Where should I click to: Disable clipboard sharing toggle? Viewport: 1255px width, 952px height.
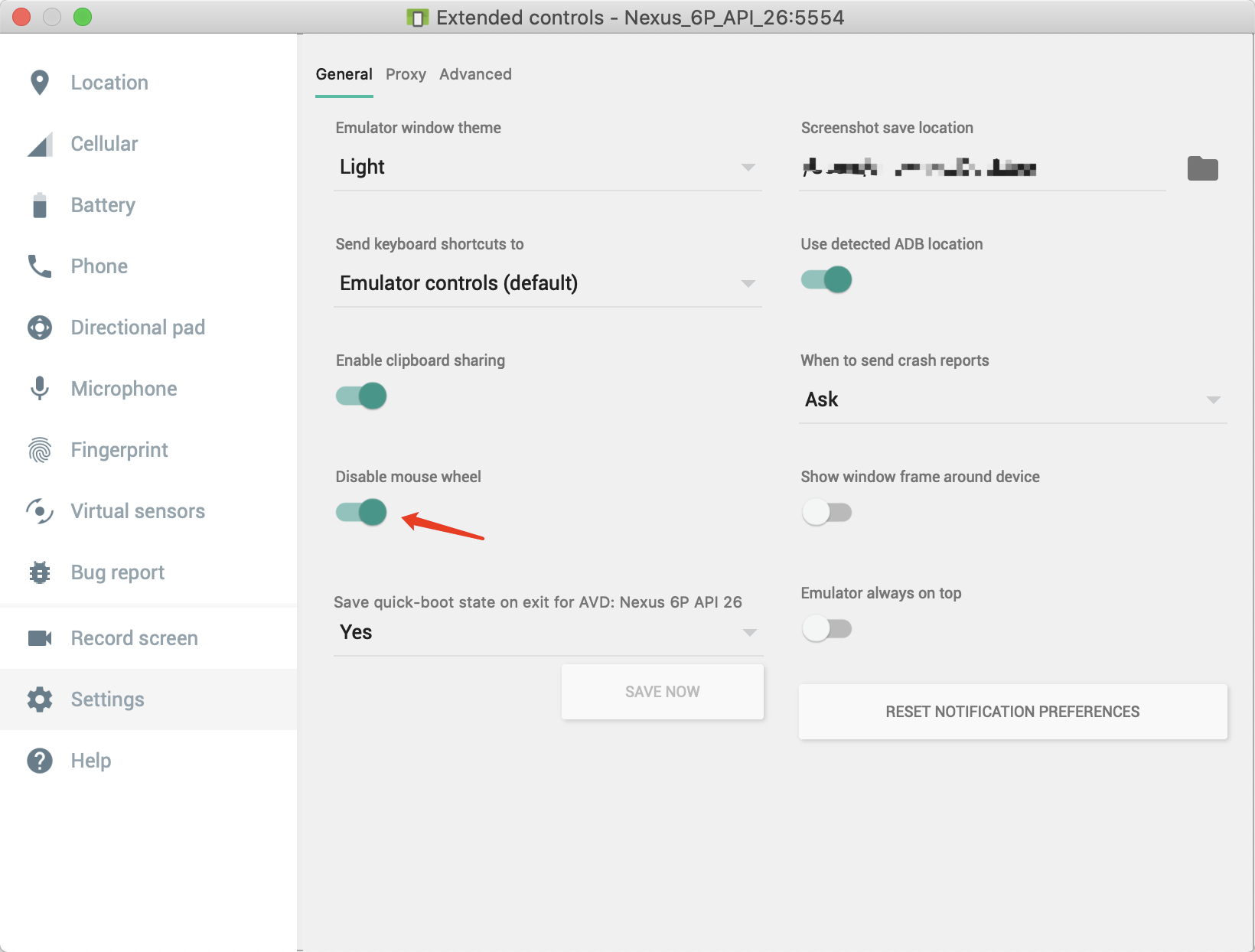(360, 396)
